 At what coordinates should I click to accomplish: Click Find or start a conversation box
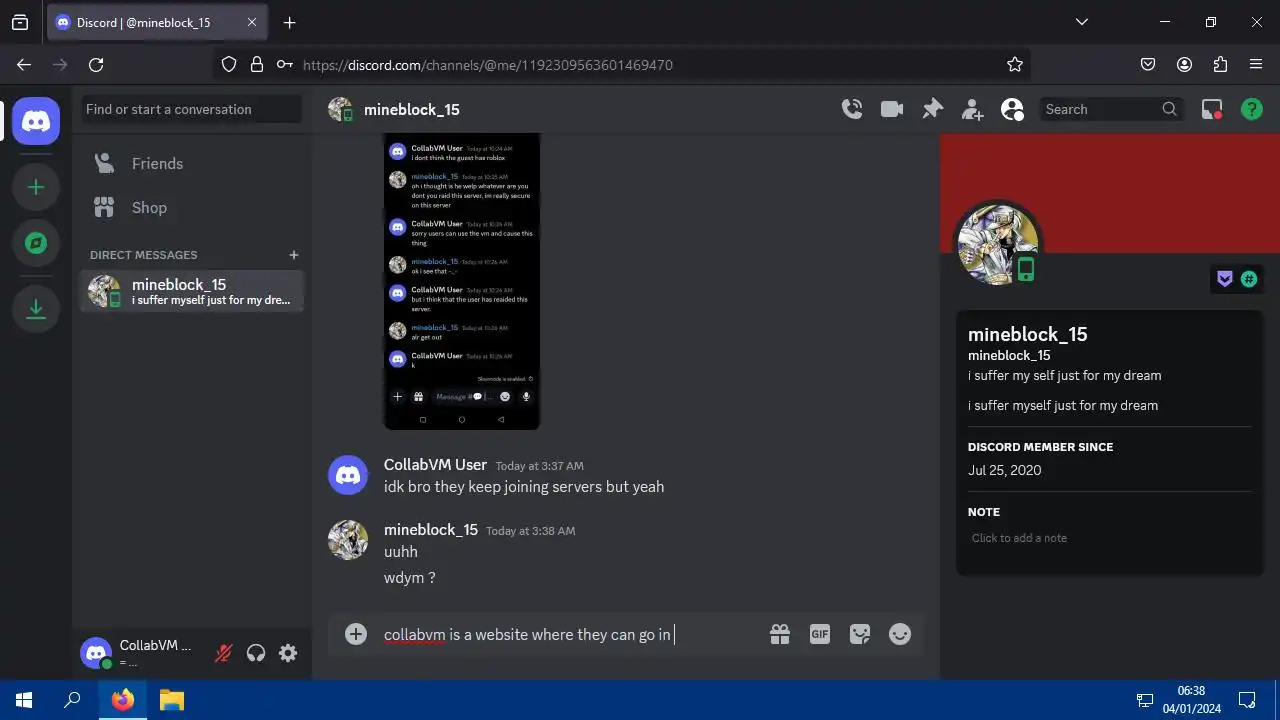click(x=192, y=109)
